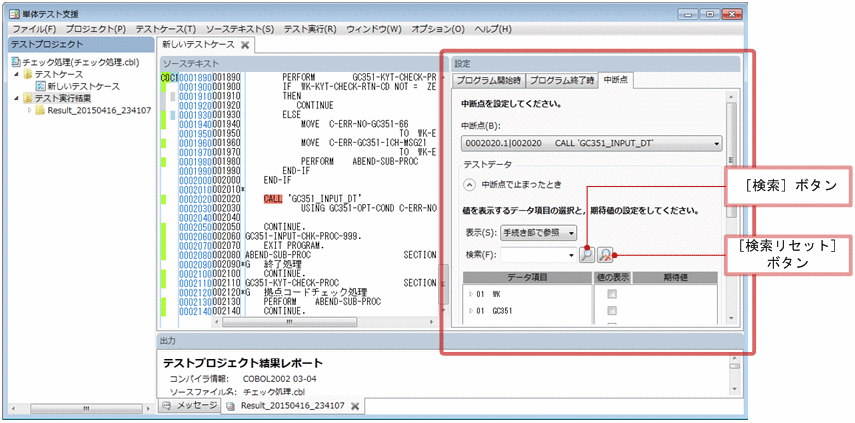855x423 pixels.
Task: Select the 中断点 tab
Action: (x=615, y=80)
